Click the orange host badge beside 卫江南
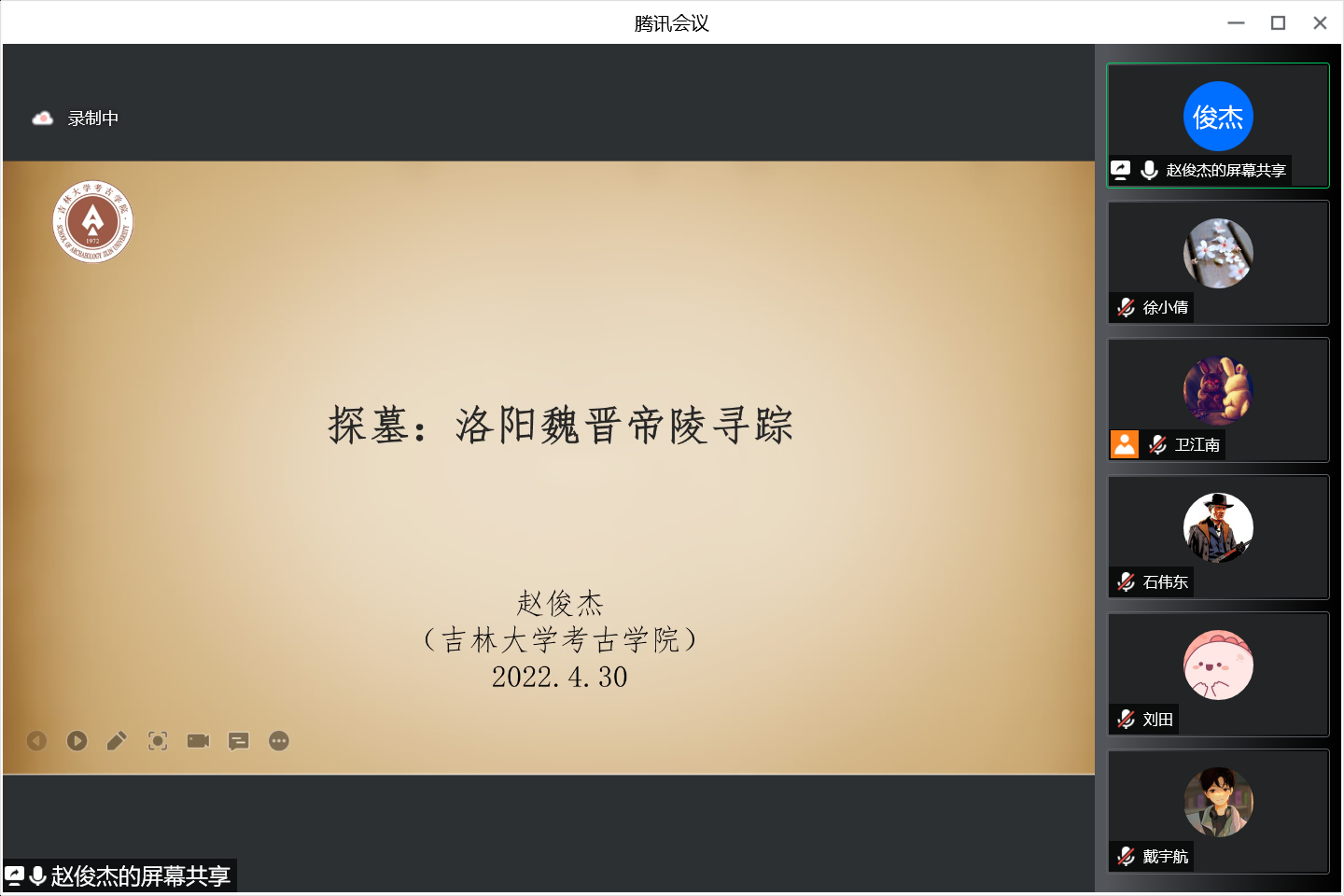1344x896 pixels. click(1125, 444)
